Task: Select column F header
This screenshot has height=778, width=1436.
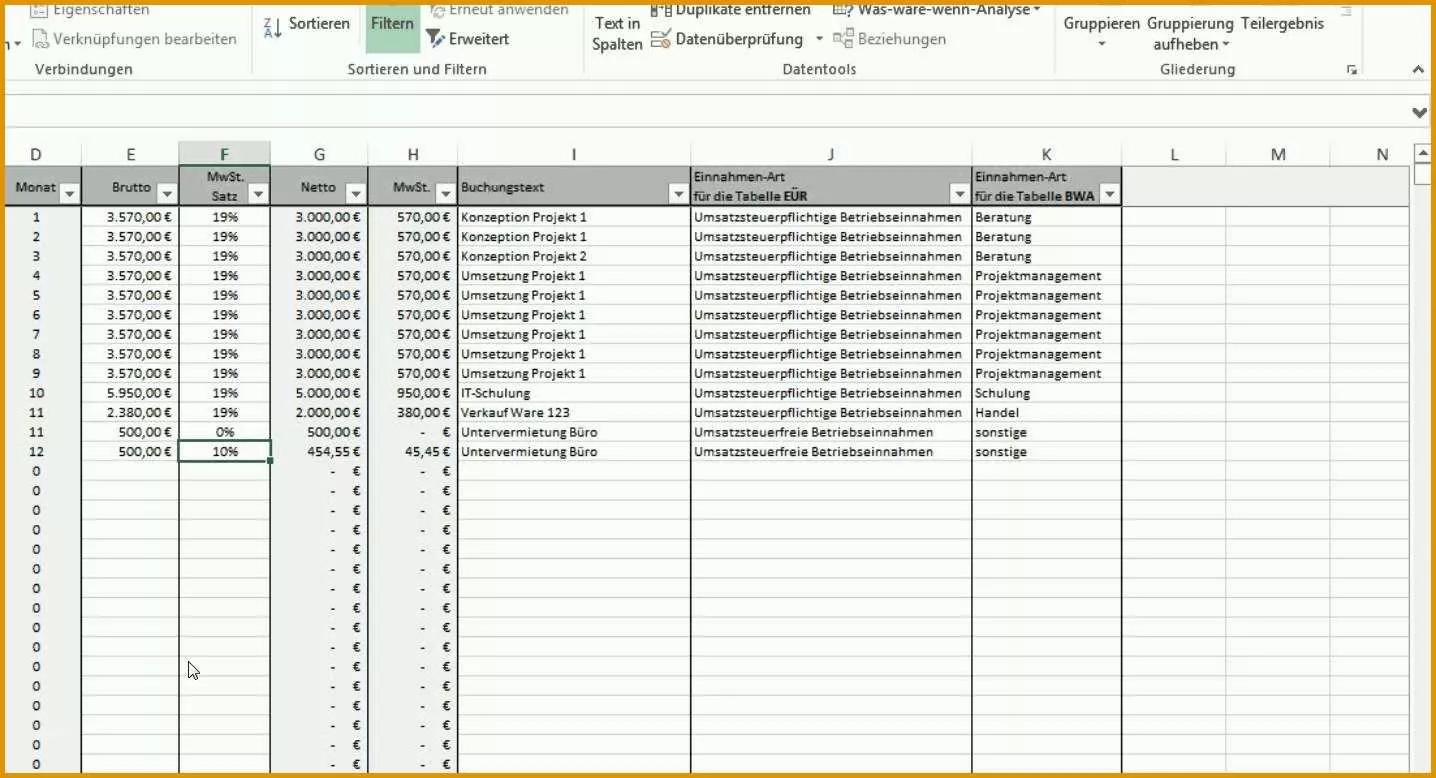Action: (224, 154)
